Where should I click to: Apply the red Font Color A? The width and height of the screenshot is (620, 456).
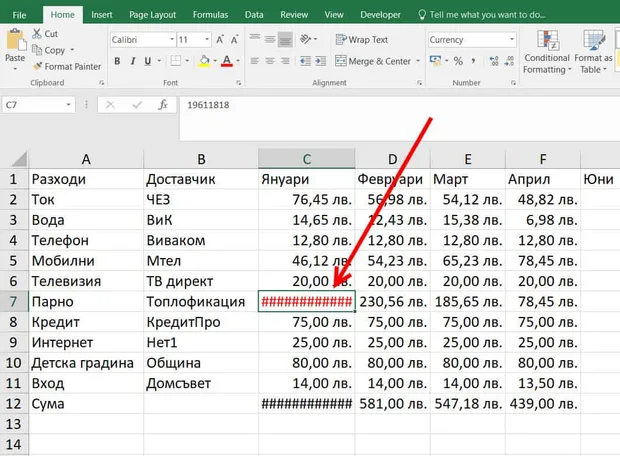(227, 61)
